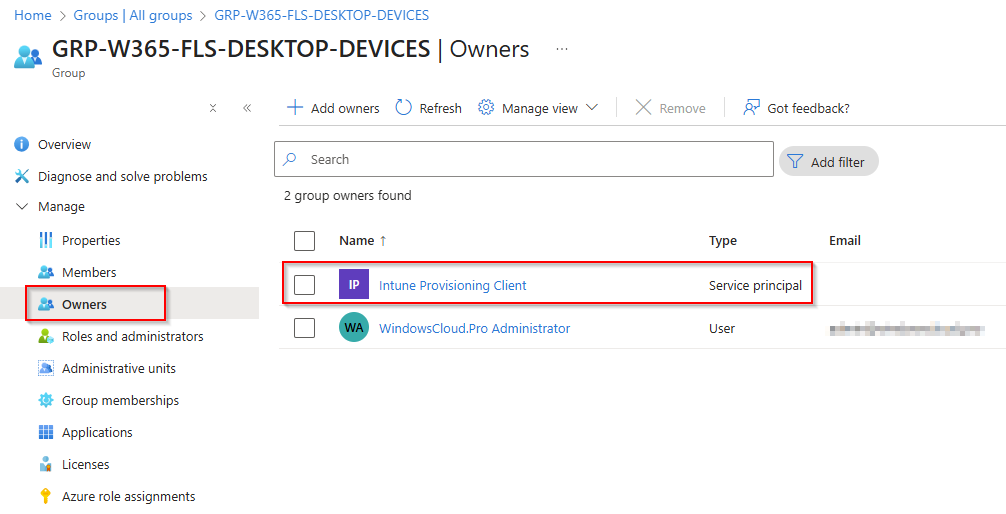The image size is (1006, 514).
Task: Toggle the select-all checkbox in header
Action: [305, 240]
